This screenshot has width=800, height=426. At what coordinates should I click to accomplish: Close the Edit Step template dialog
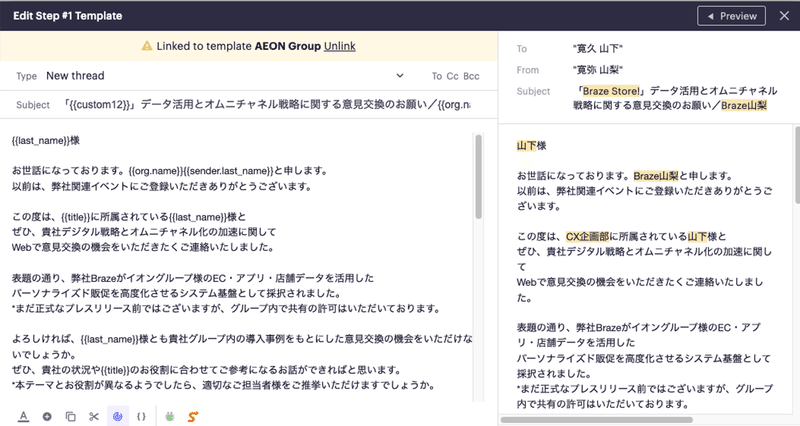click(784, 16)
